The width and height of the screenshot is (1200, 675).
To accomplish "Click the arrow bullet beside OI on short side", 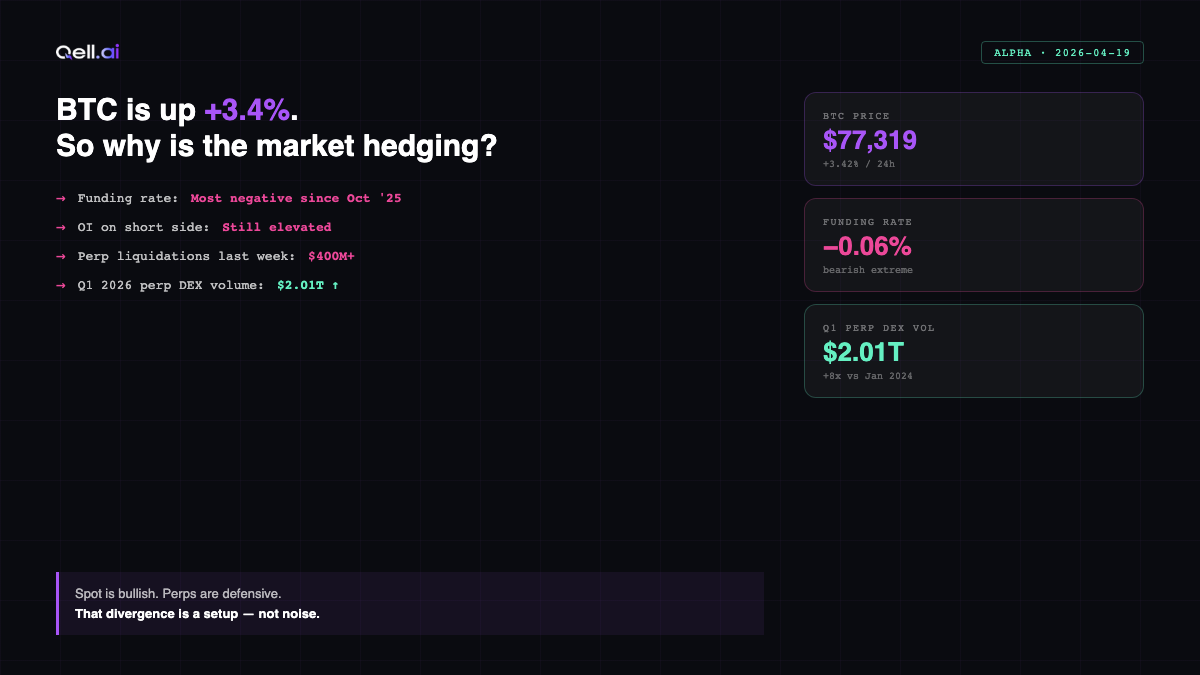I will tap(61, 227).
